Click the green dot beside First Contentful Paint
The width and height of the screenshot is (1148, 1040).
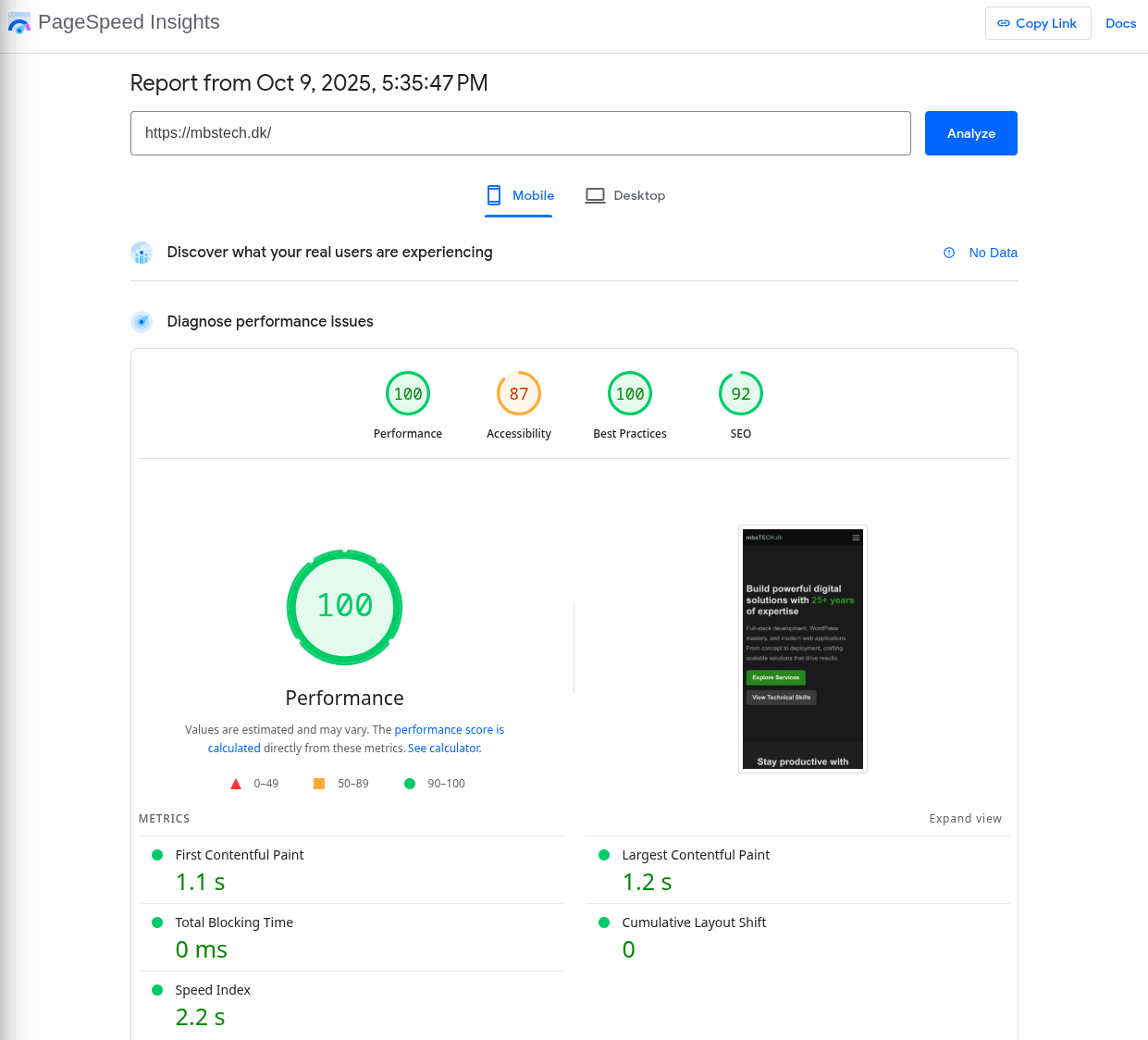[158, 854]
